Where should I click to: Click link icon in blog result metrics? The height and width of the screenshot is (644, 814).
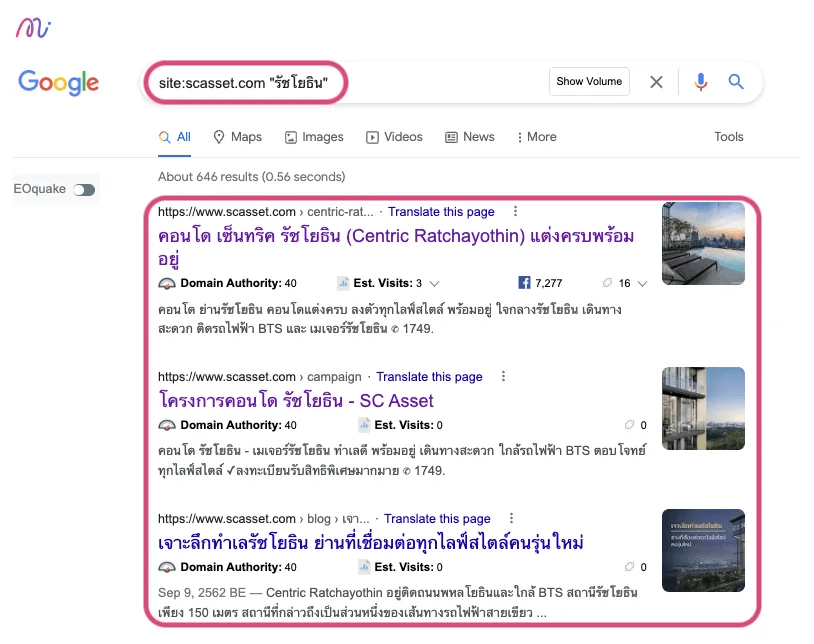[x=629, y=567]
